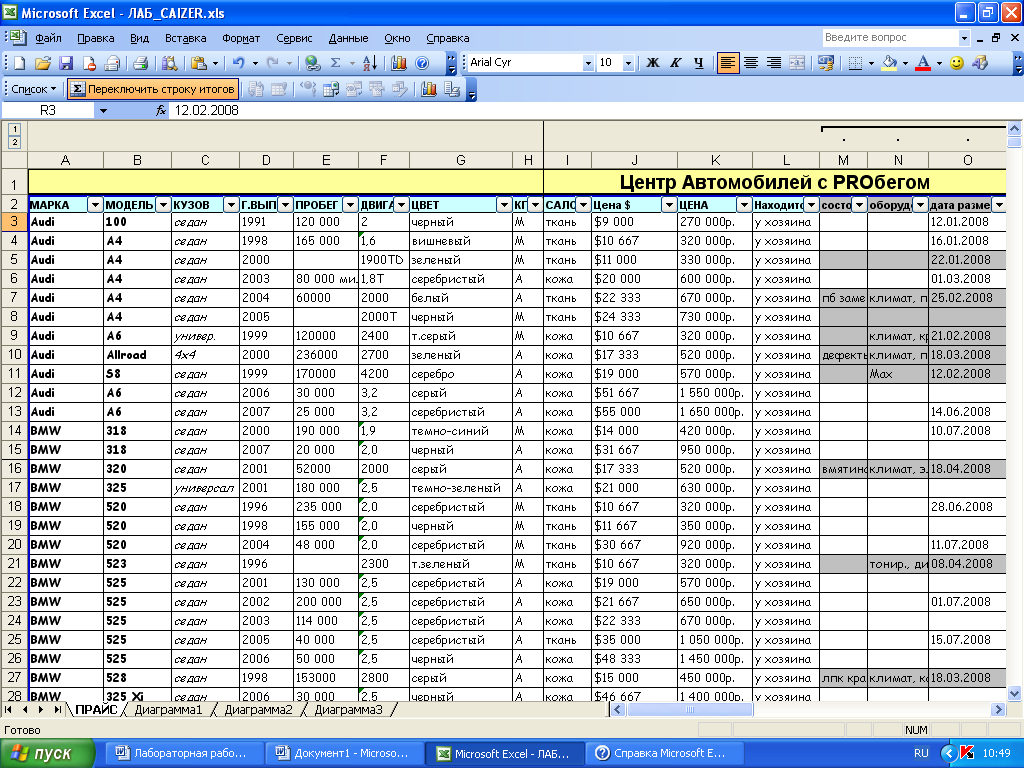Screen dimensions: 1024x768
Task: Click the Paste clipboard icon
Action: coord(199,63)
